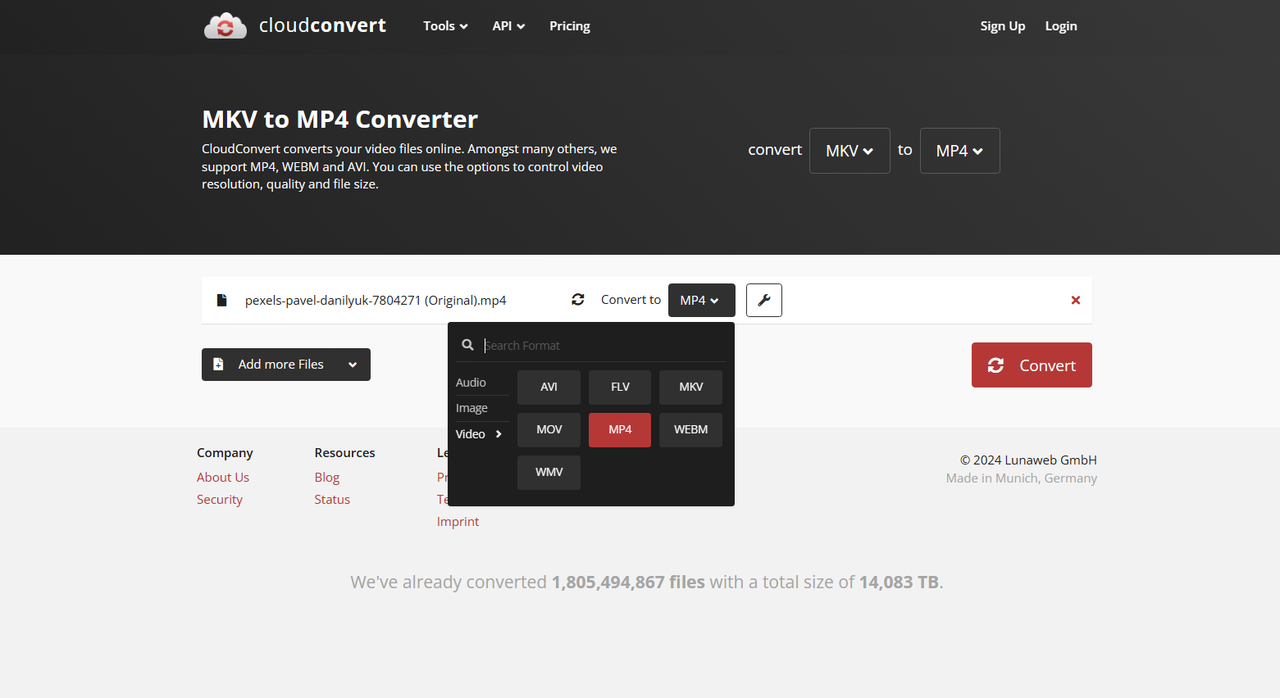This screenshot has height=698, width=1280.
Task: Go to the Pricing page
Action: pos(570,26)
